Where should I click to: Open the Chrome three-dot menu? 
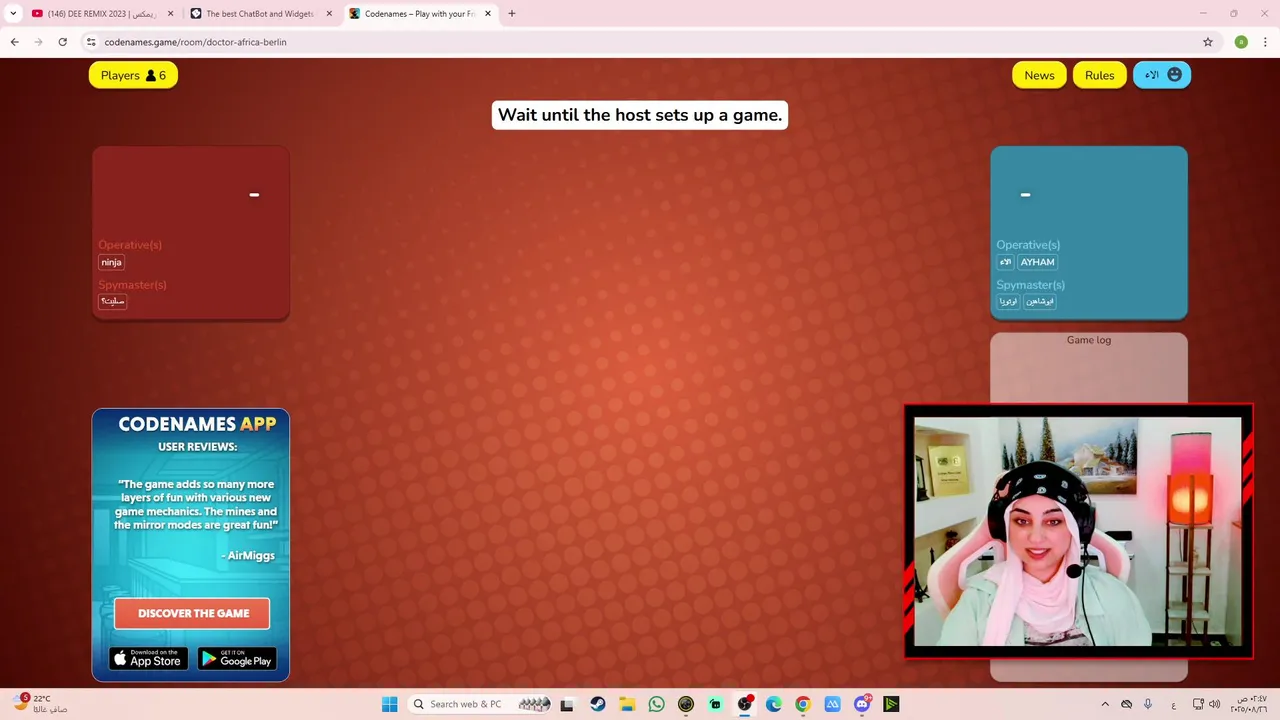[x=1264, y=42]
